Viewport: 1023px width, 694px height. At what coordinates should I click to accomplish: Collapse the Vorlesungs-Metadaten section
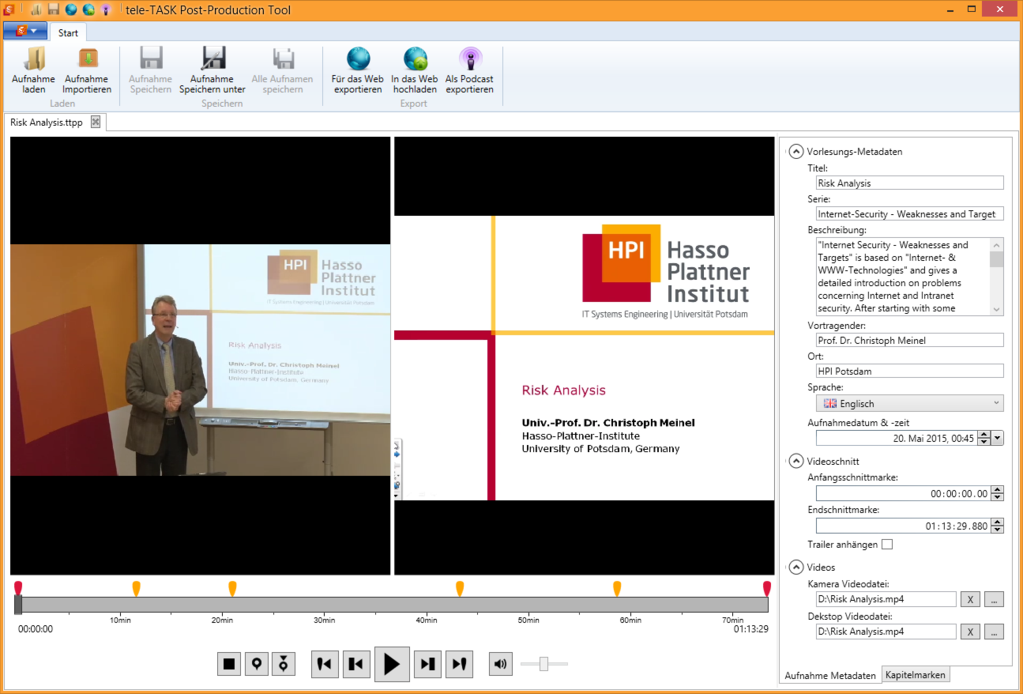tap(796, 152)
